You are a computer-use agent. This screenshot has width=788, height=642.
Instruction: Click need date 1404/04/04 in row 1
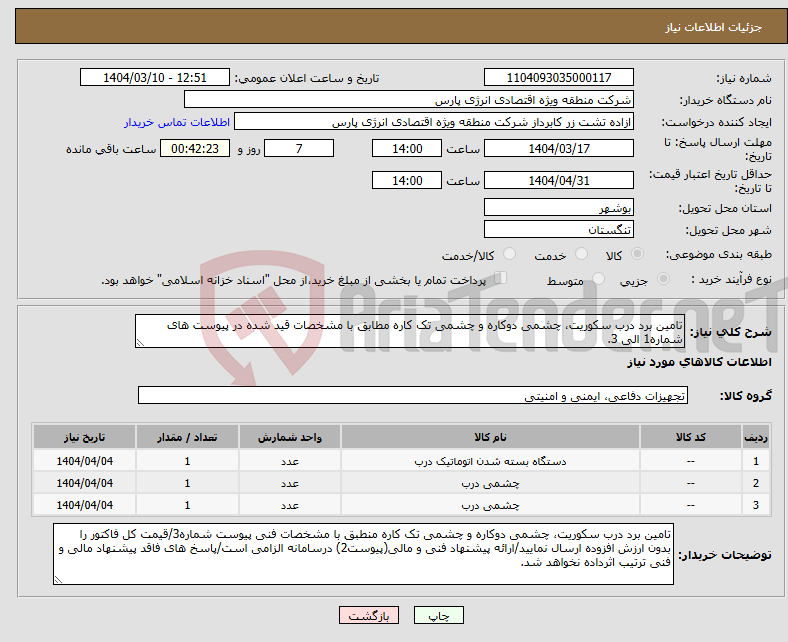(84, 461)
